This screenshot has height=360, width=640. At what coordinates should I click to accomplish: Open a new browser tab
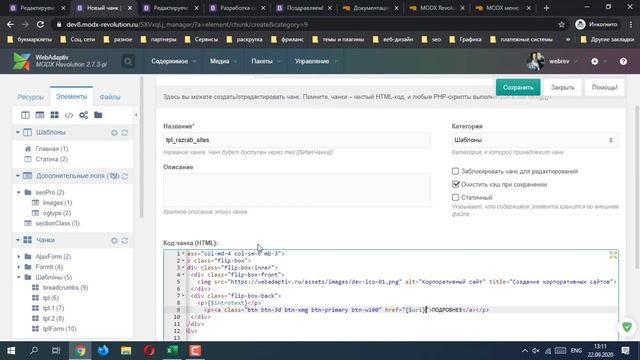pyautogui.click(x=547, y=8)
